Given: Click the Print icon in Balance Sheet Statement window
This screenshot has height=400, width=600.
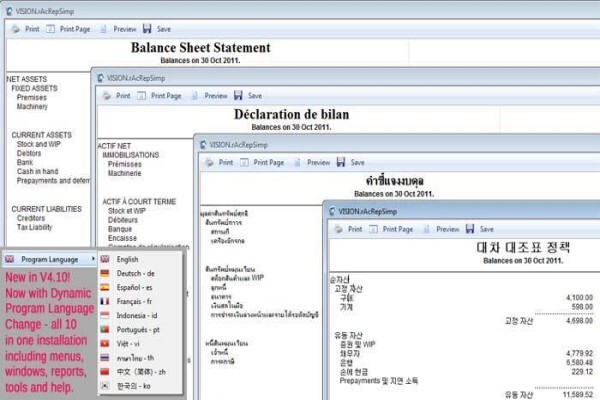Looking at the screenshot, I should (16, 29).
